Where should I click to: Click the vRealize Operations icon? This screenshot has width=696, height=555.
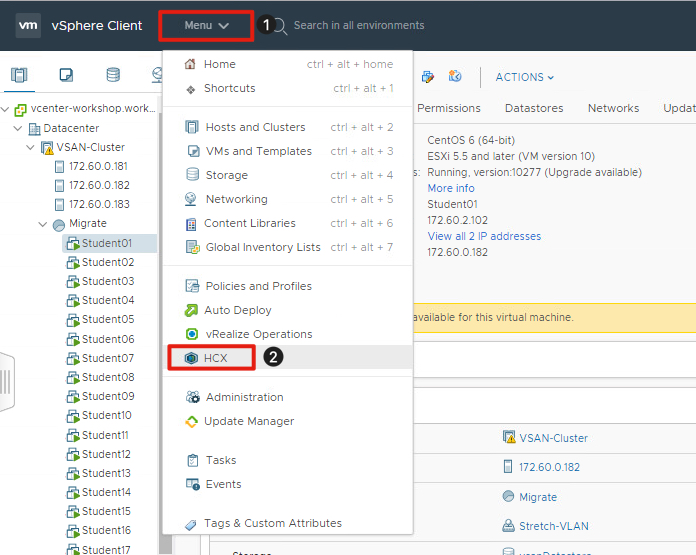192,334
